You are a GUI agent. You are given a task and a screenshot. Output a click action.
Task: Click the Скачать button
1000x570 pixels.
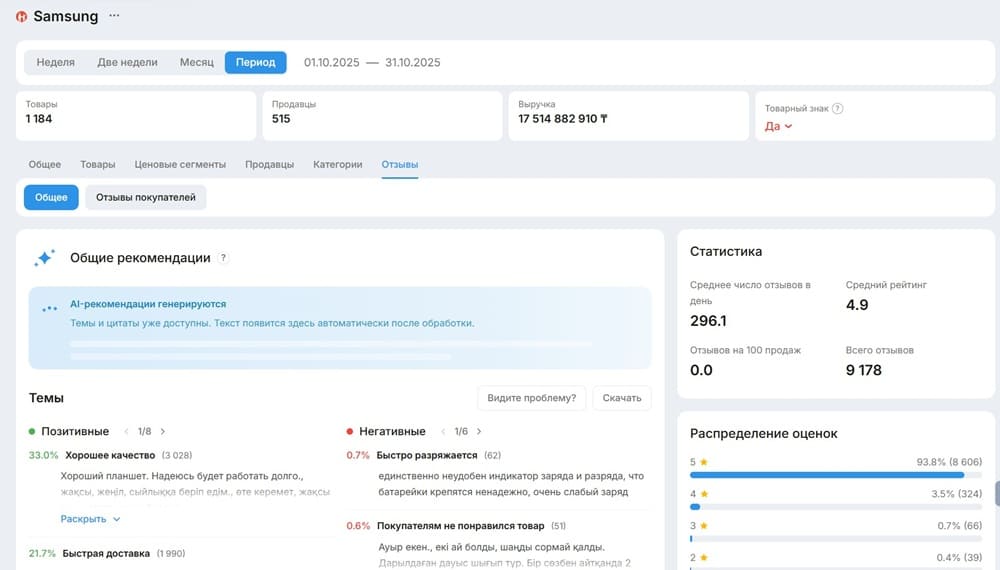(622, 398)
